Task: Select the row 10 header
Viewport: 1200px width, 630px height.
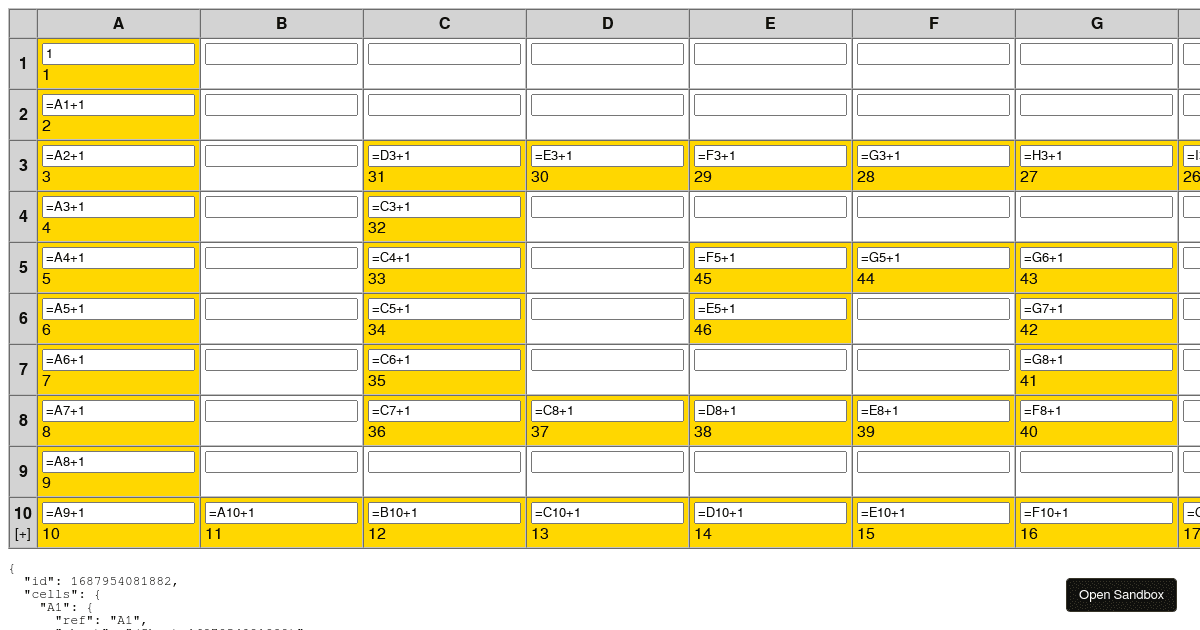Action: [x=22, y=513]
